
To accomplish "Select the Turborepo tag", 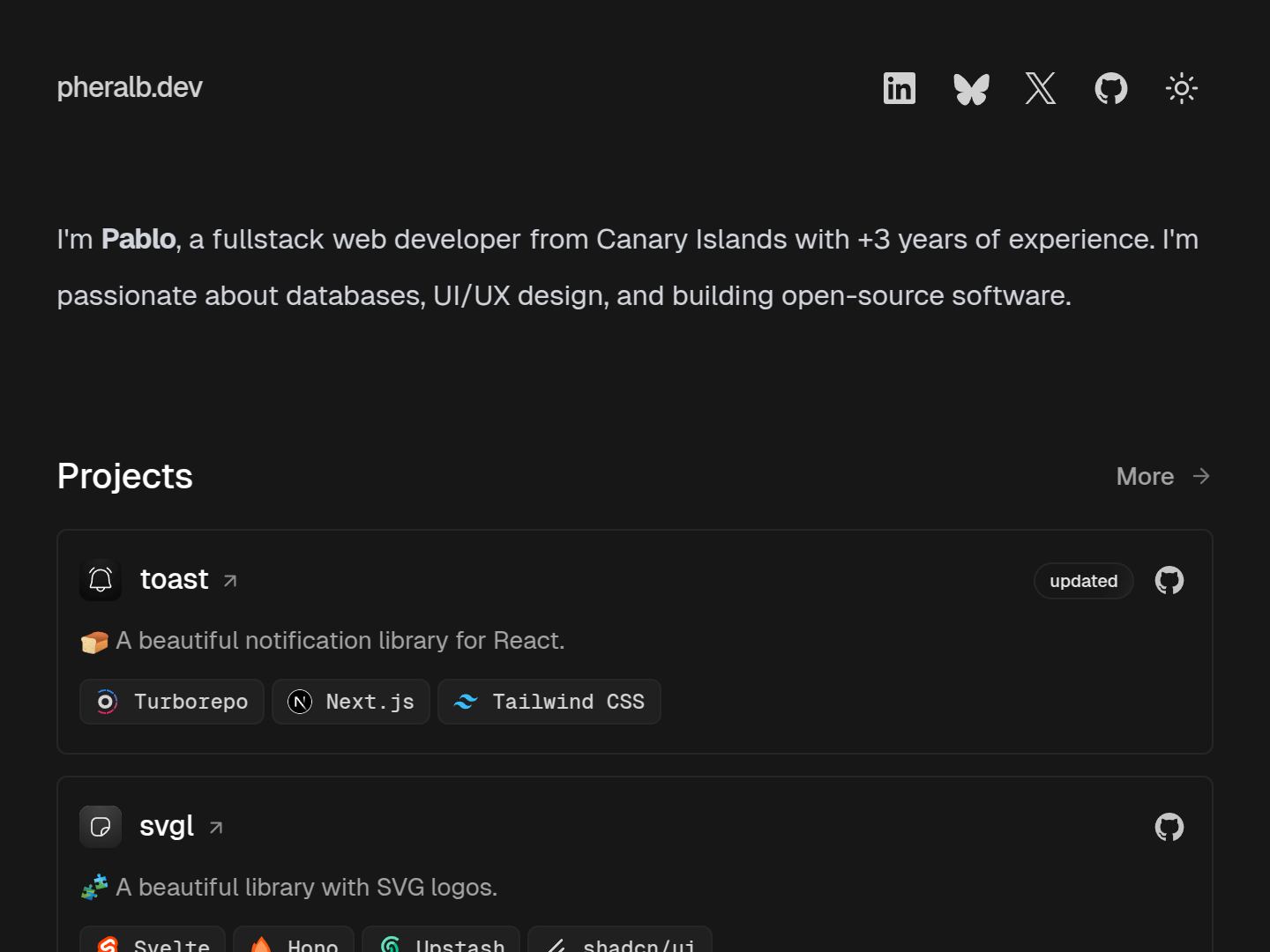I will [172, 702].
